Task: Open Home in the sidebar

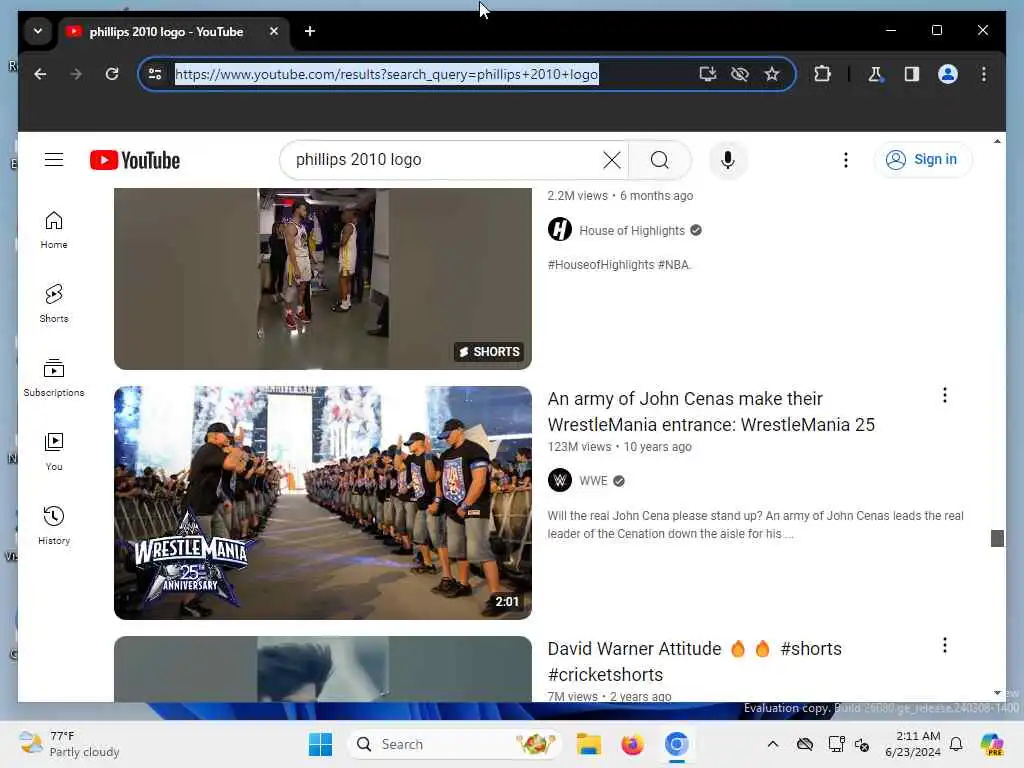Action: pyautogui.click(x=54, y=230)
